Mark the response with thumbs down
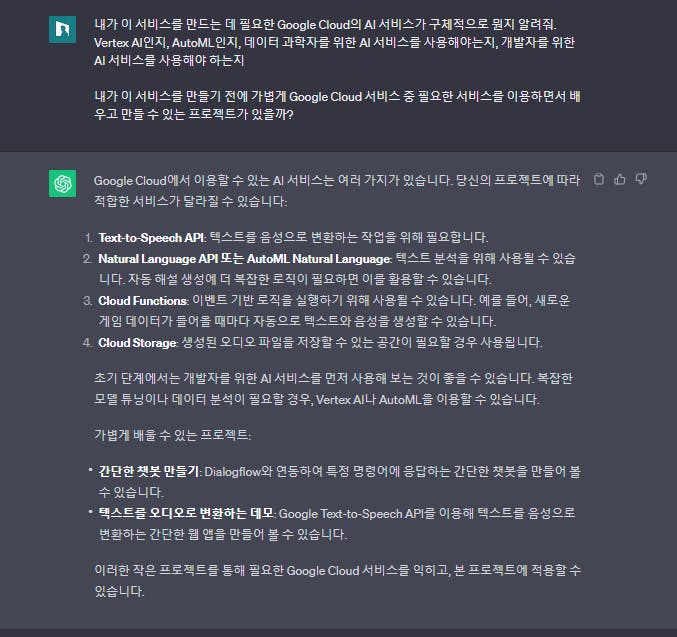 tap(641, 179)
